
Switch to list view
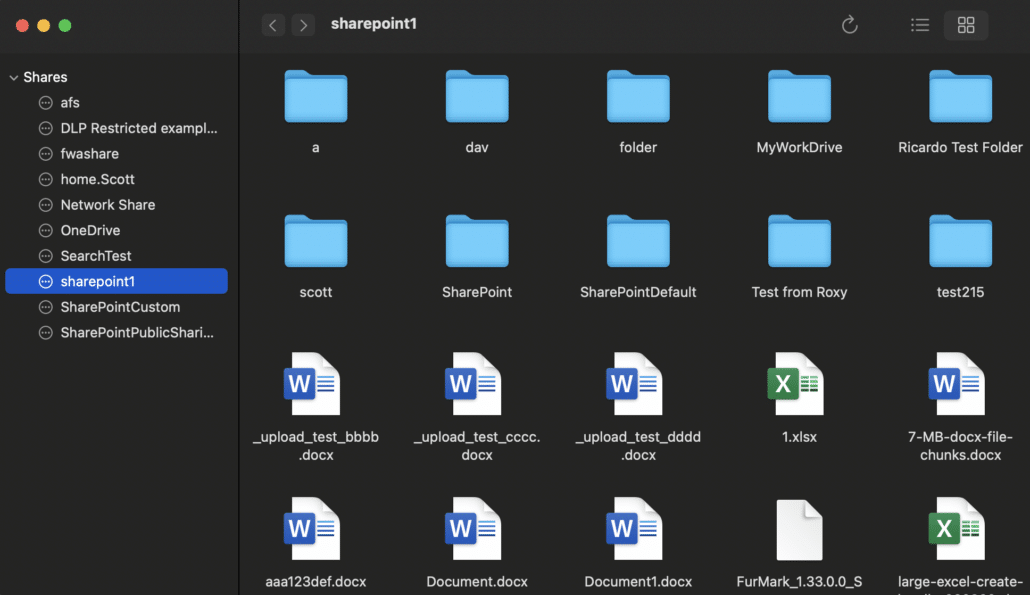point(920,25)
